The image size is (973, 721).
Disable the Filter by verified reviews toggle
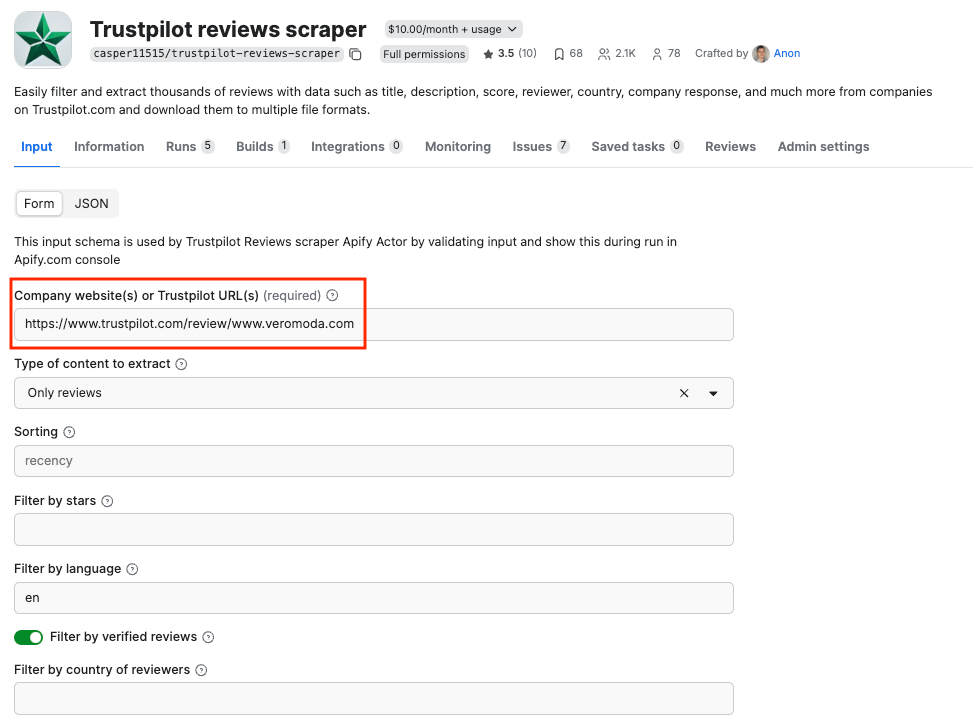coord(28,637)
